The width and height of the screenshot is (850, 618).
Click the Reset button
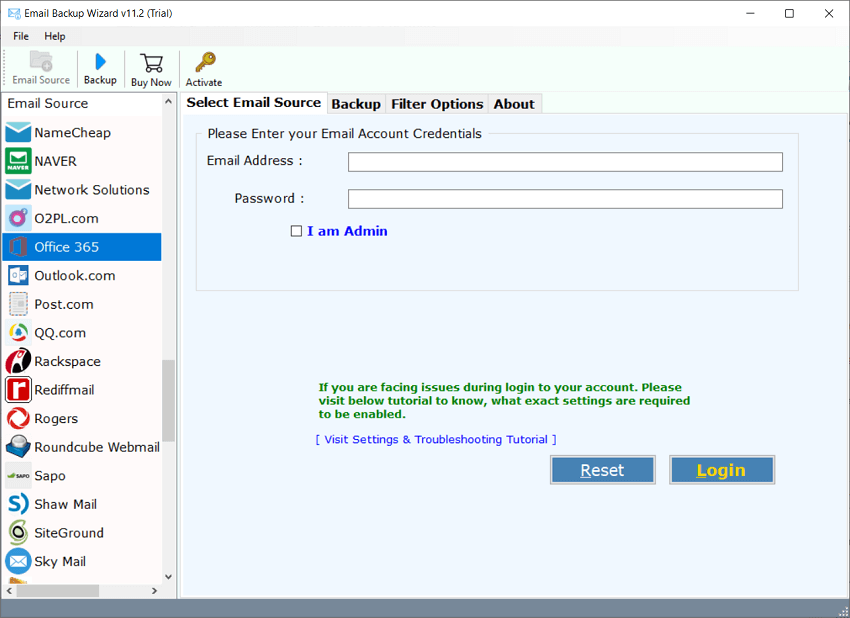602,470
